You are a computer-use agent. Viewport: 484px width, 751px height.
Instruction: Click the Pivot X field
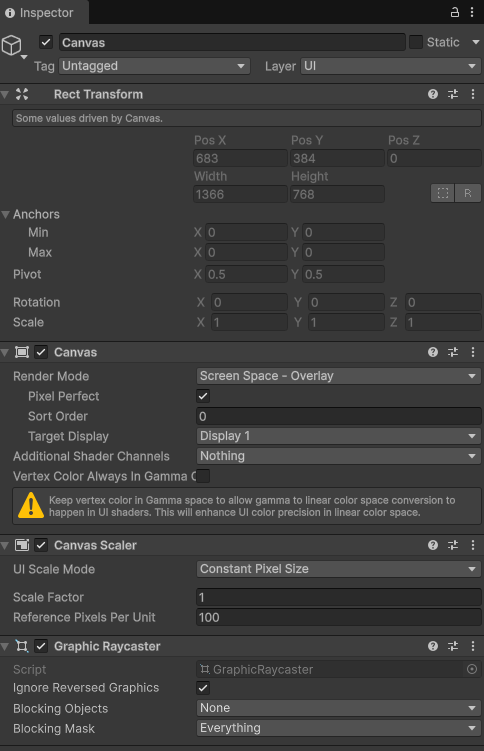point(246,274)
